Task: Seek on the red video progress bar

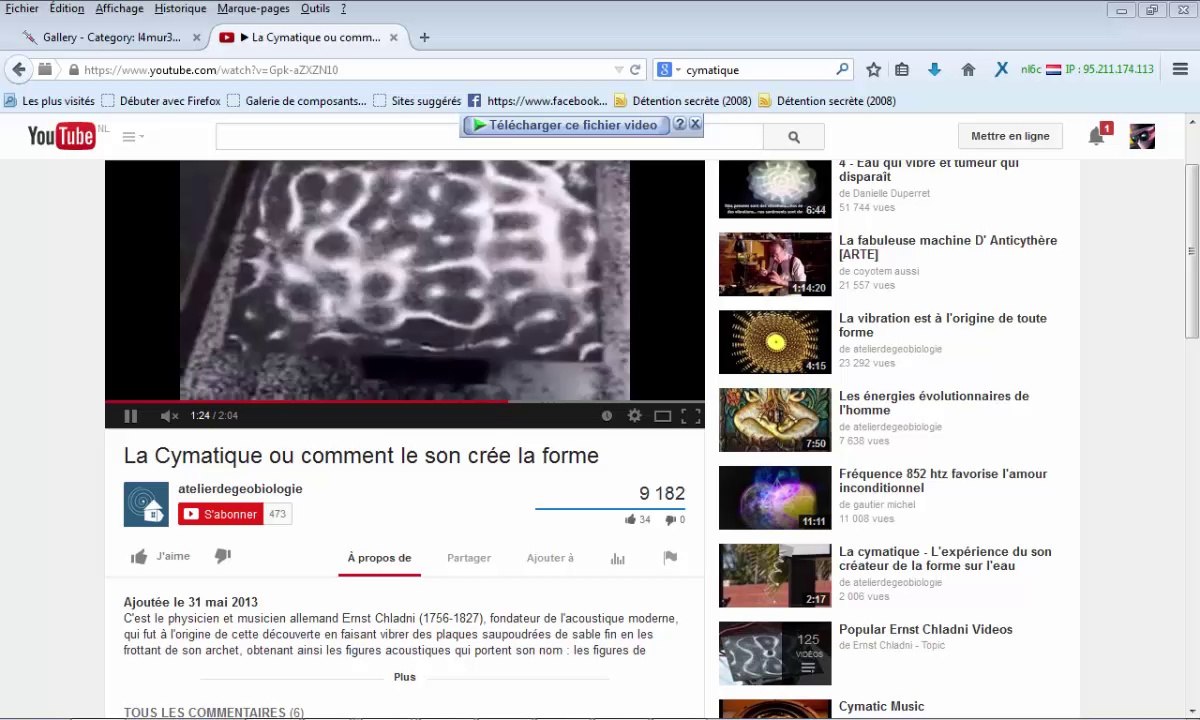Action: pyautogui.click(x=405, y=401)
